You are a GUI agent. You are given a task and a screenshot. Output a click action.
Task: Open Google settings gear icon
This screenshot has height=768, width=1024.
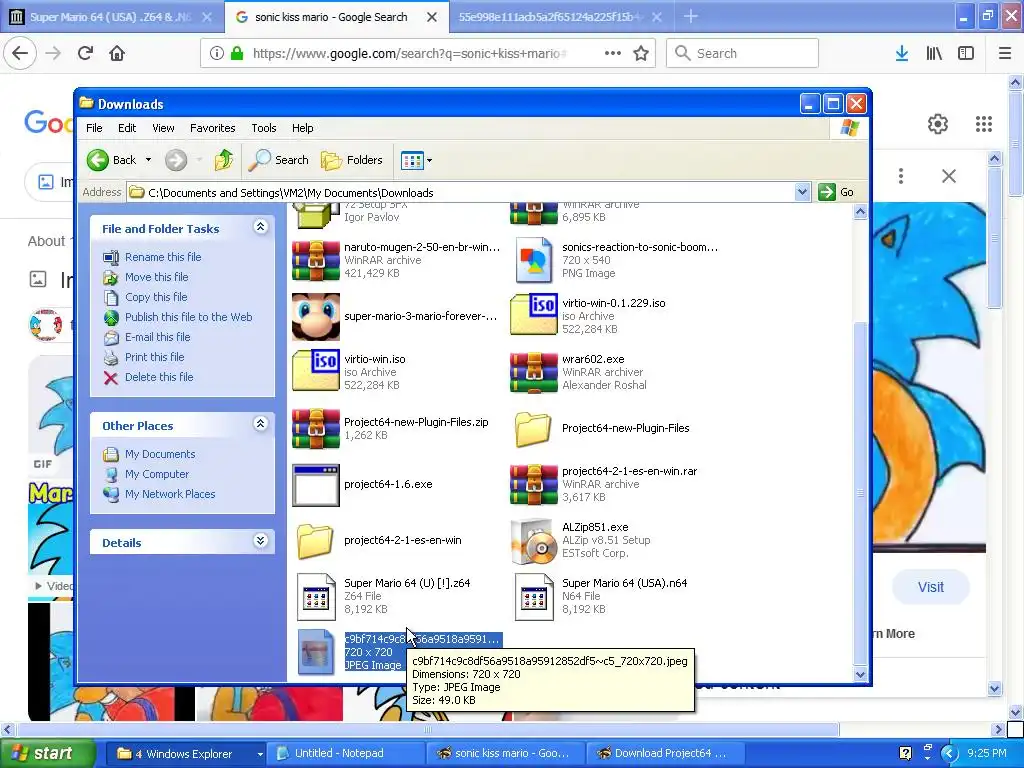tap(938, 124)
